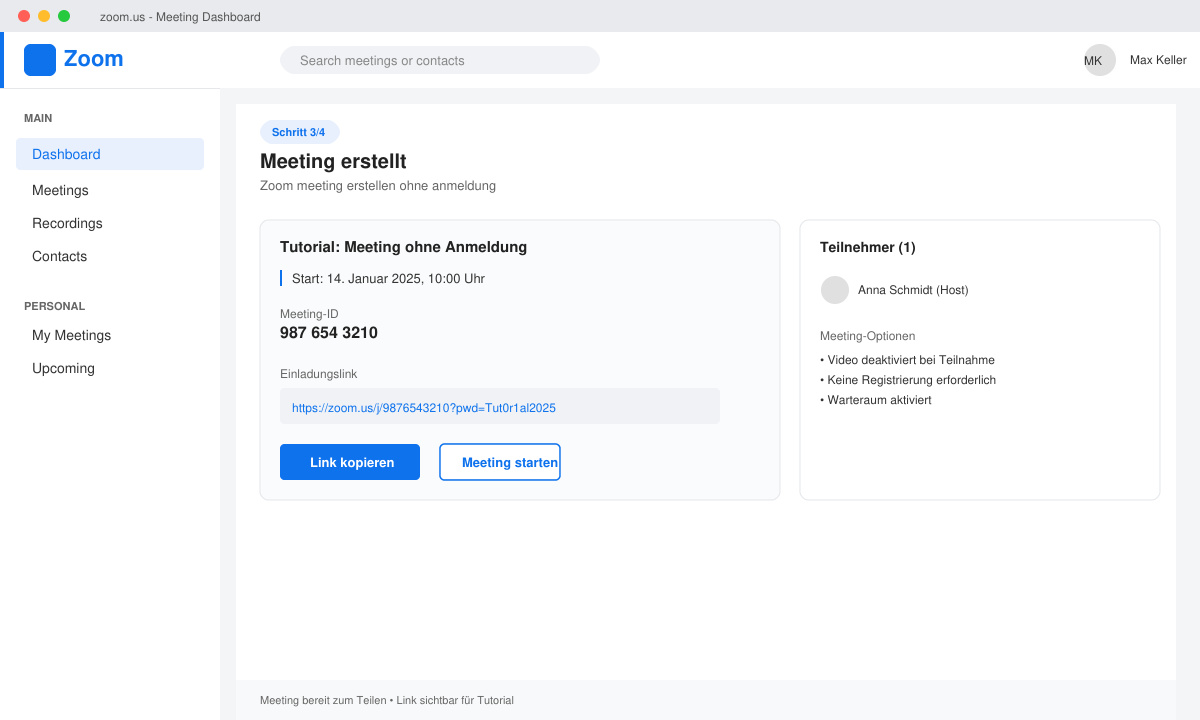Click the blue Zoom logo icon

[x=40, y=60]
